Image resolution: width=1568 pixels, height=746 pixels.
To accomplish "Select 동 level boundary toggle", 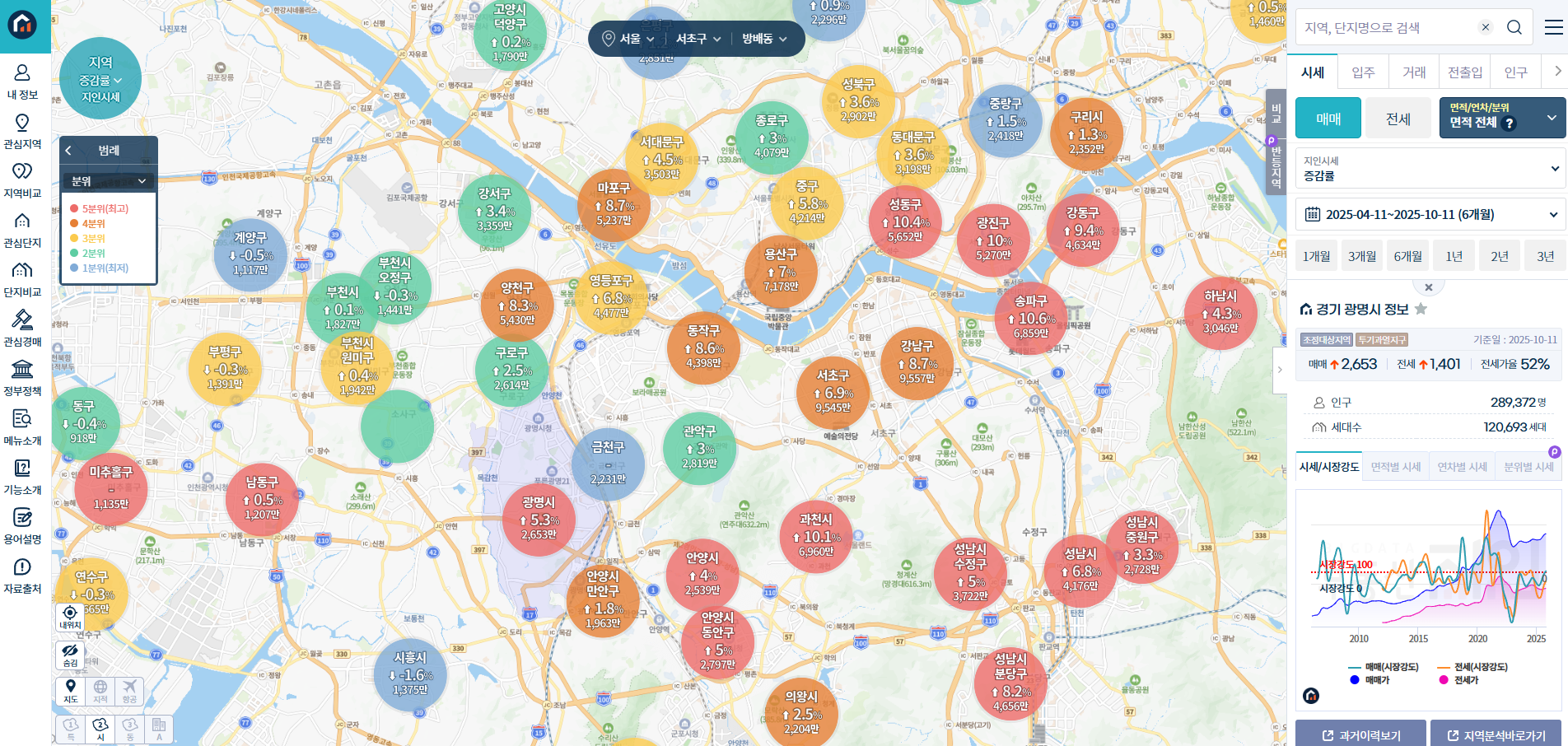I will tap(130, 729).
